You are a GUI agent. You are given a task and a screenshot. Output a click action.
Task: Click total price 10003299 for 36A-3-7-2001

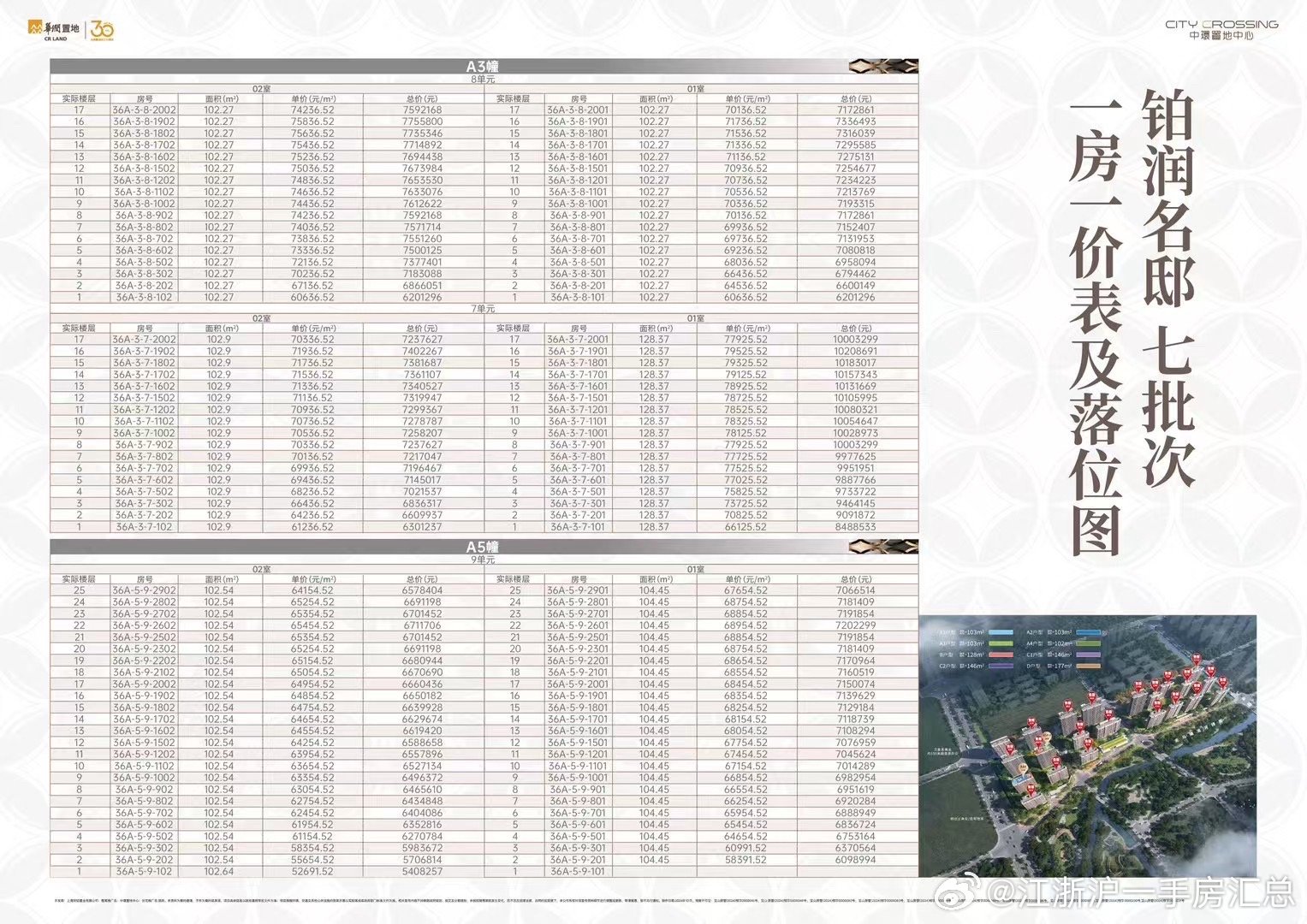[855, 340]
